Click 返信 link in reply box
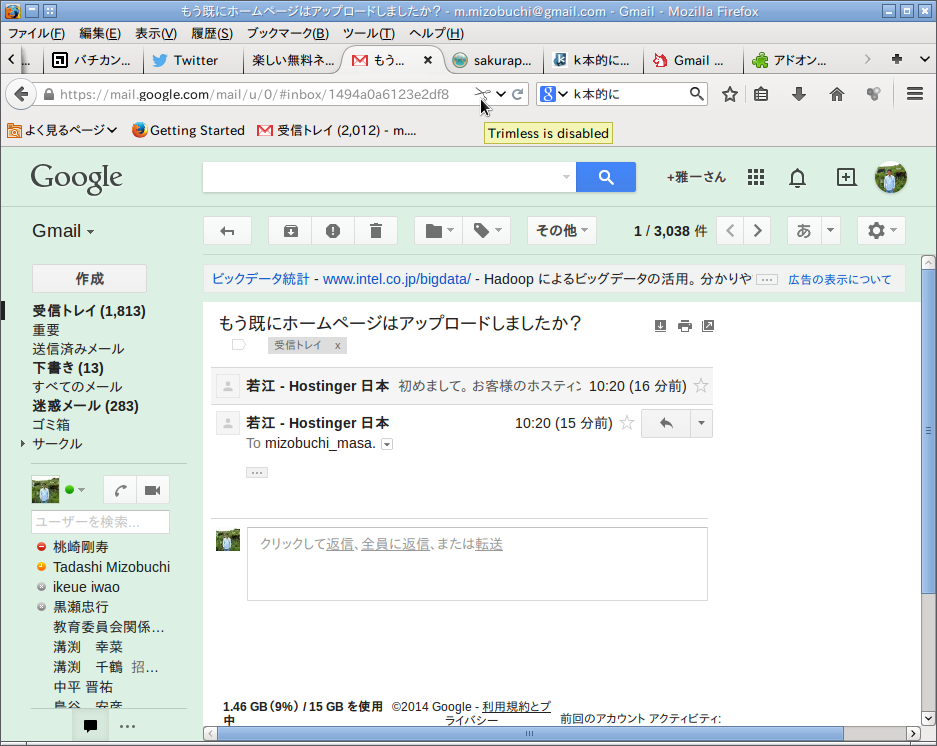 pos(339,544)
